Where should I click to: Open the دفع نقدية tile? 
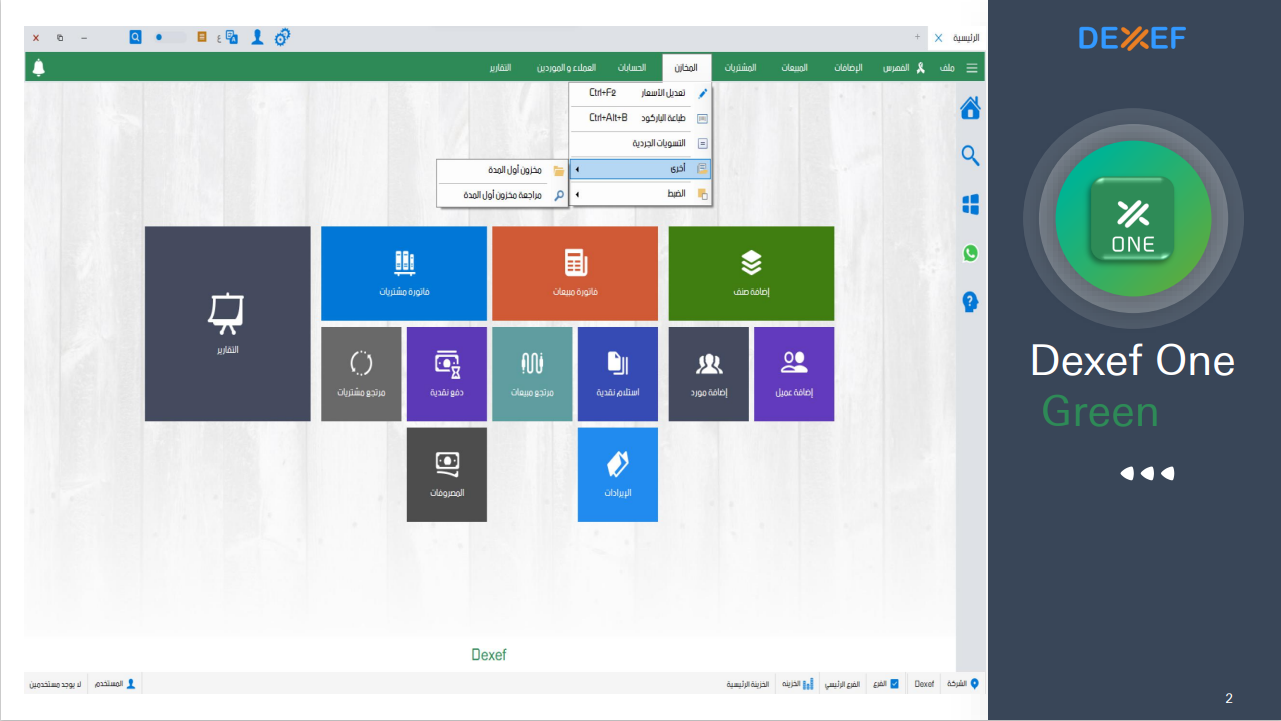click(x=447, y=374)
